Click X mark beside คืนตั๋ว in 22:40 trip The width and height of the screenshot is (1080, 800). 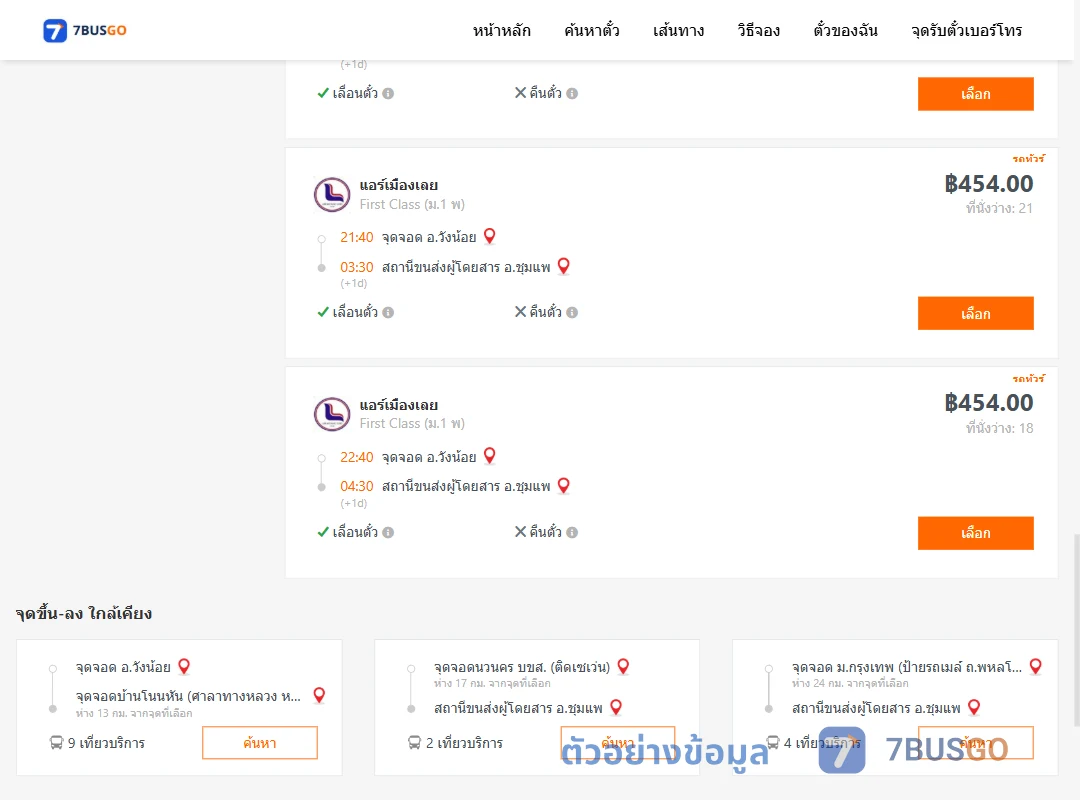point(521,532)
